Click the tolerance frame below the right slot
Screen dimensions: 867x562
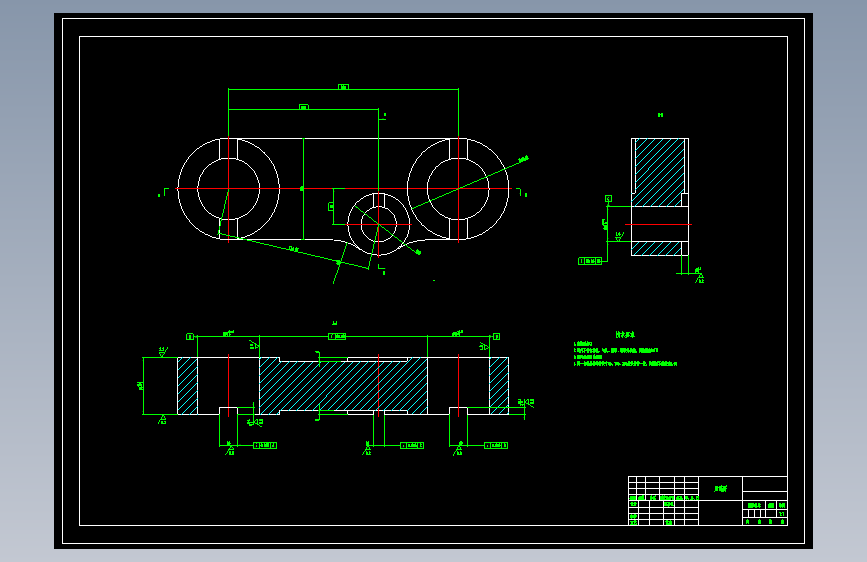click(x=496, y=445)
